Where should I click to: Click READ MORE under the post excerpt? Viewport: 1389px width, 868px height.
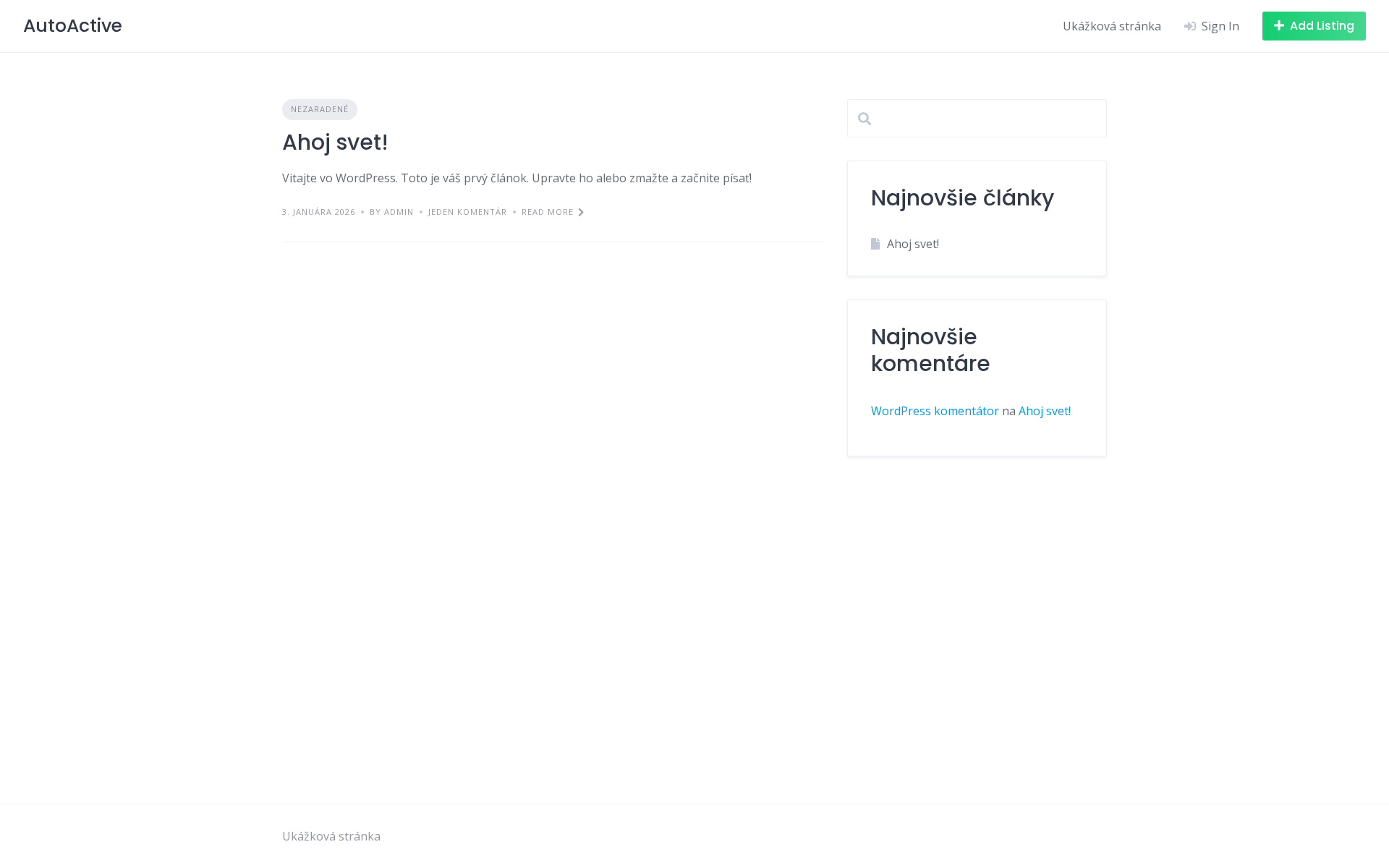pyautogui.click(x=547, y=212)
